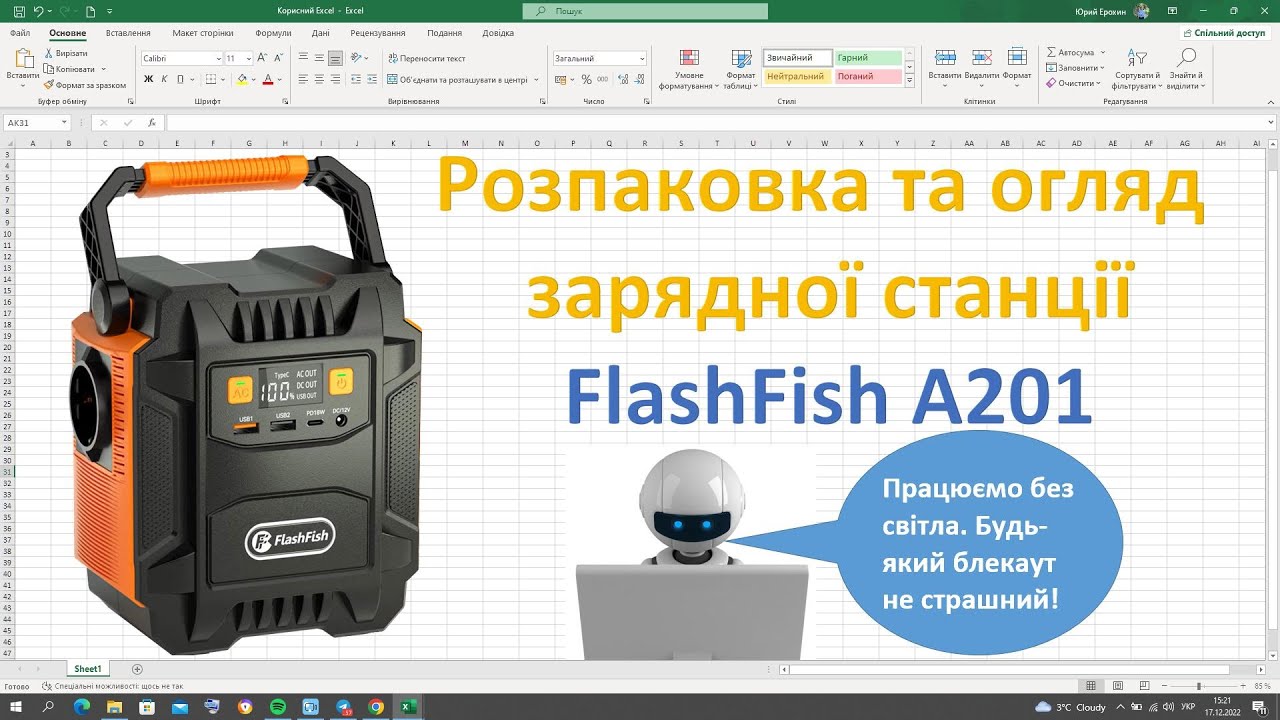Select the Sheet1 tab

tap(87, 669)
